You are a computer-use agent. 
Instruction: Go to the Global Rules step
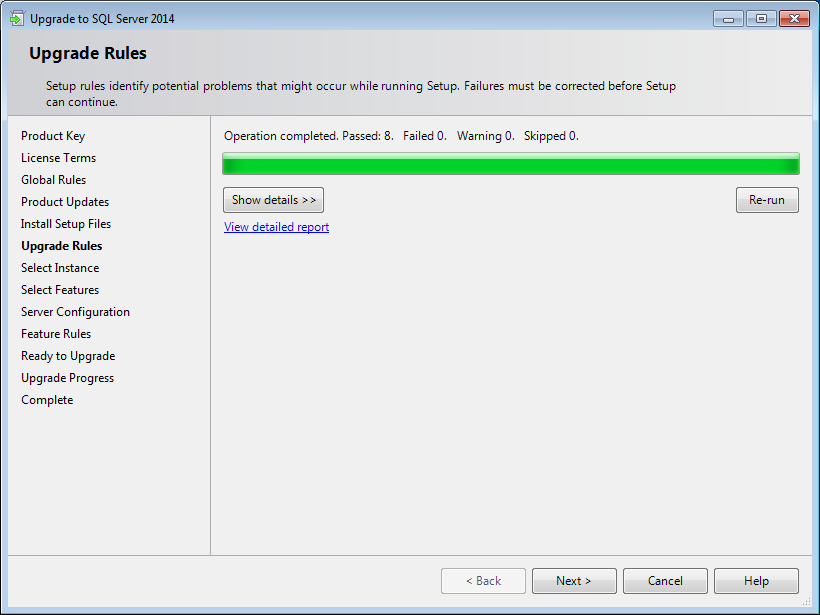pos(53,180)
